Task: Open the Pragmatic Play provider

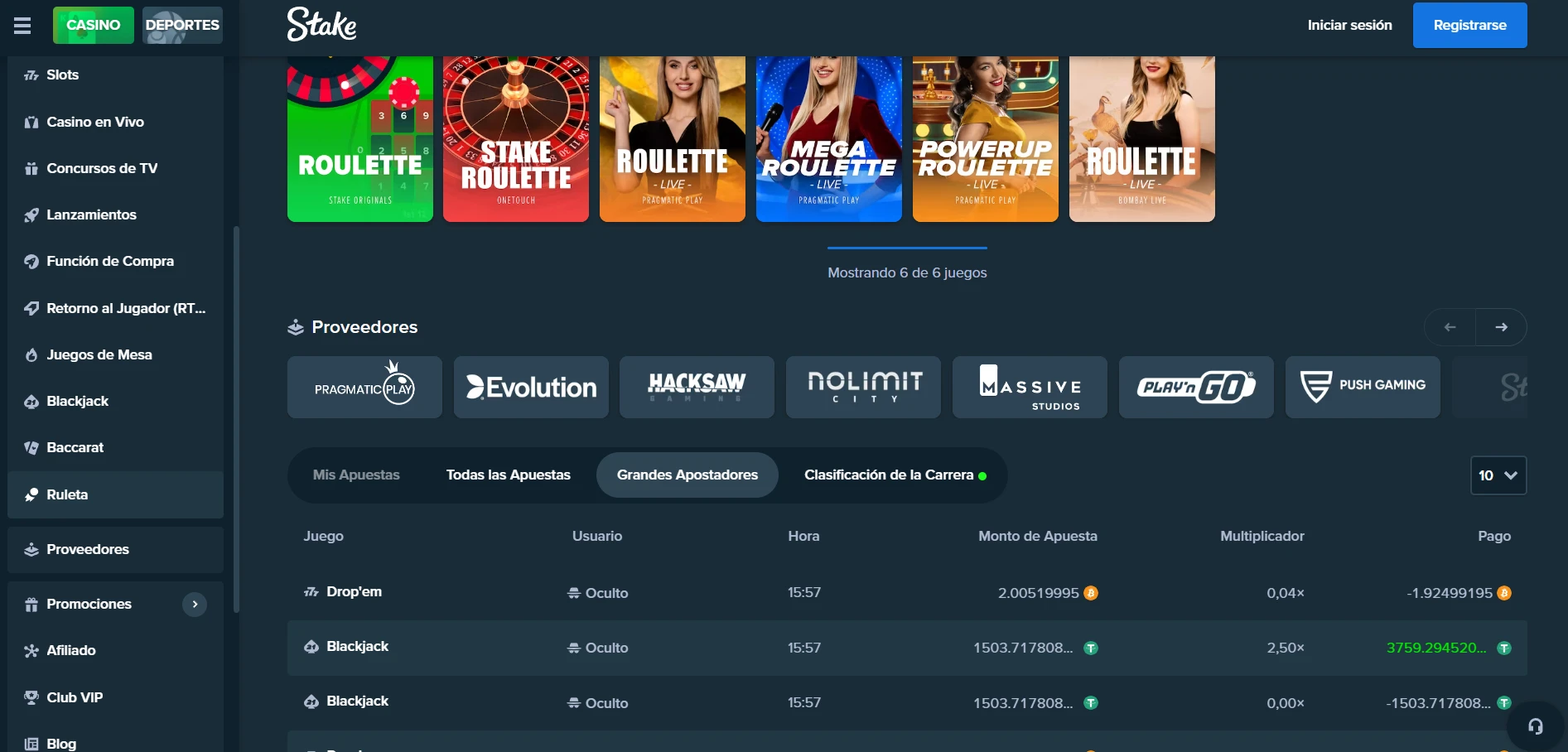Action: (364, 388)
